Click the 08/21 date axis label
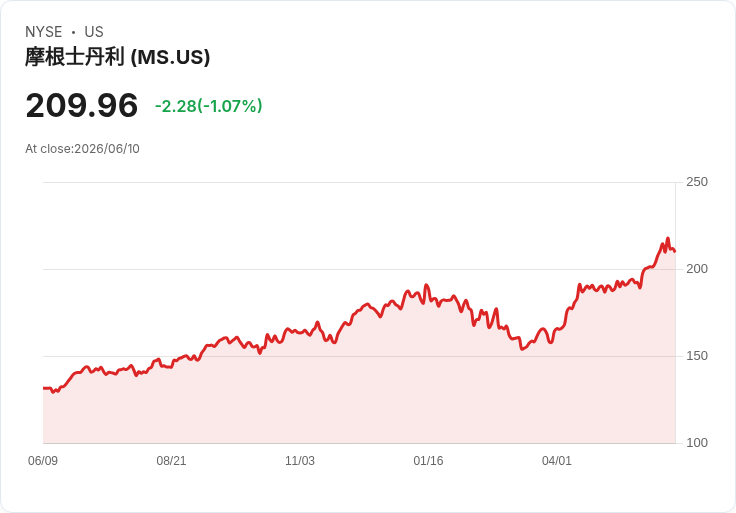The image size is (736, 513). click(171, 461)
